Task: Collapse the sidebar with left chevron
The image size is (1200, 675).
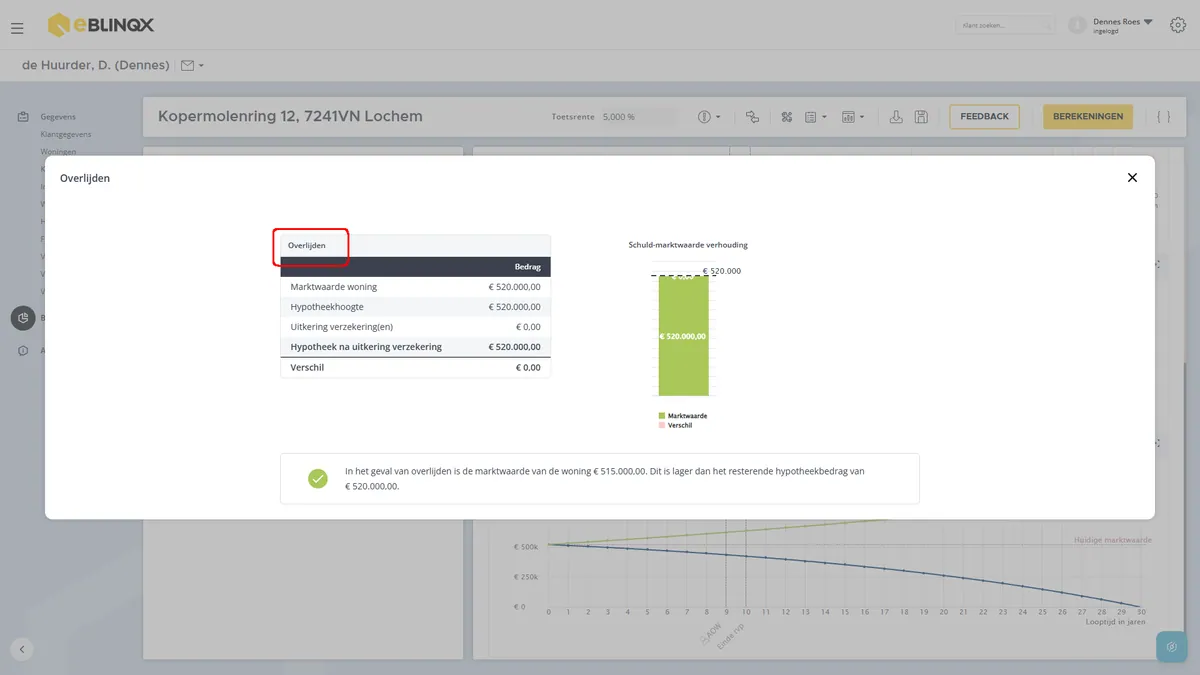Action: click(x=22, y=649)
